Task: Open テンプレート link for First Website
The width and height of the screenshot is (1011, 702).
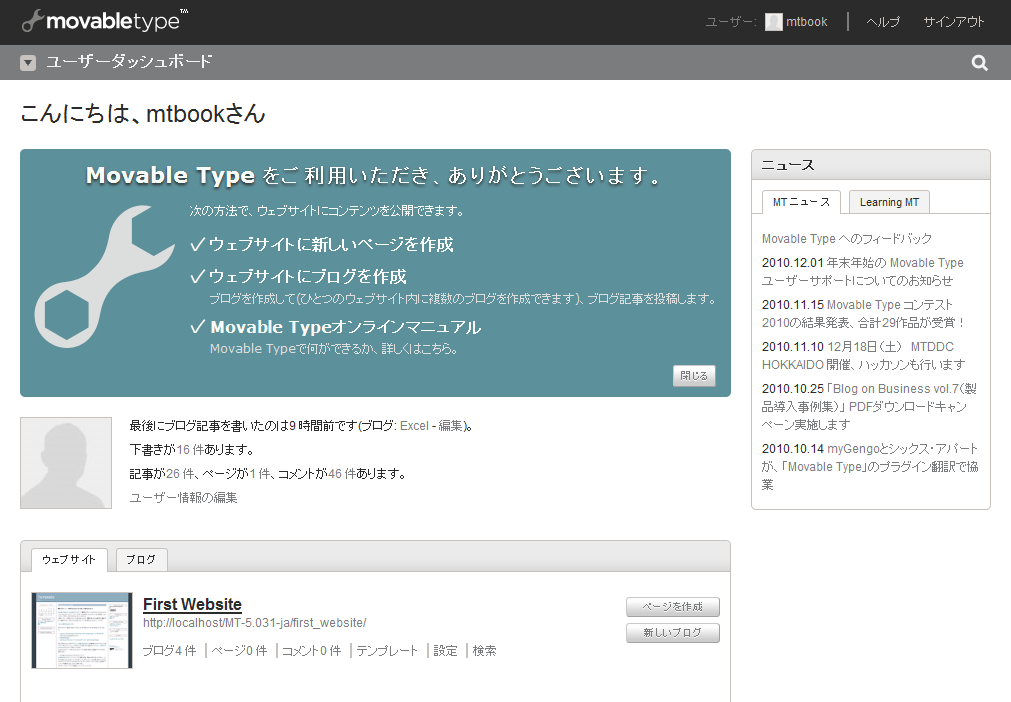Action: pyautogui.click(x=387, y=651)
